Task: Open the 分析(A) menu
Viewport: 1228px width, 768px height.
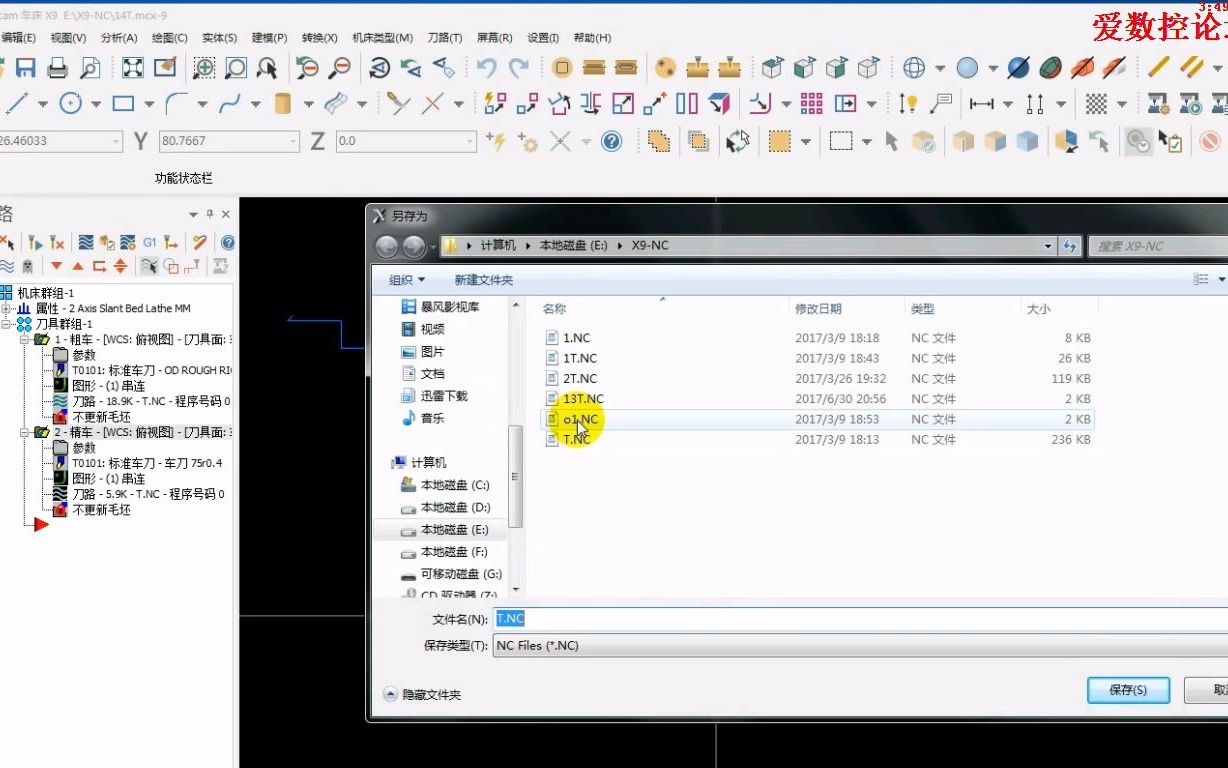Action: pos(119,38)
